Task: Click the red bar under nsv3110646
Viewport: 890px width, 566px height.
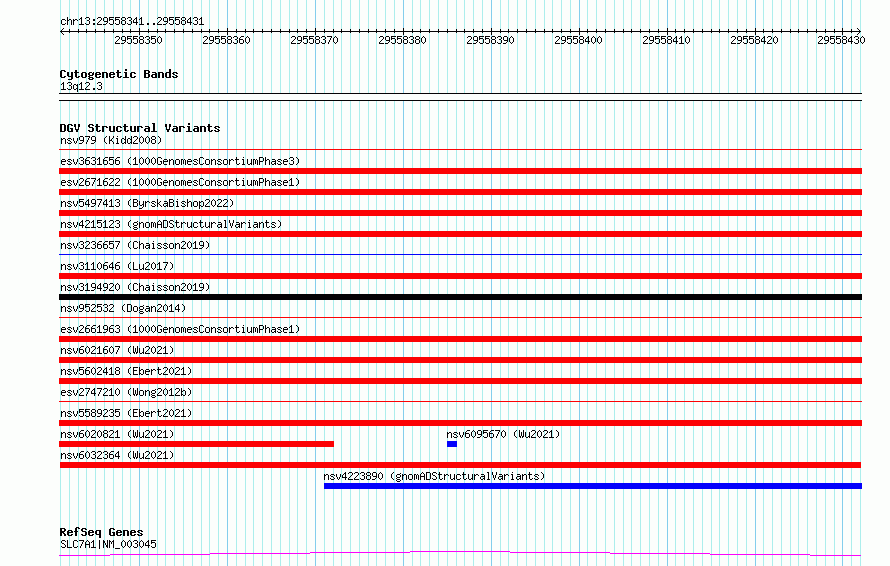Action: click(x=460, y=276)
